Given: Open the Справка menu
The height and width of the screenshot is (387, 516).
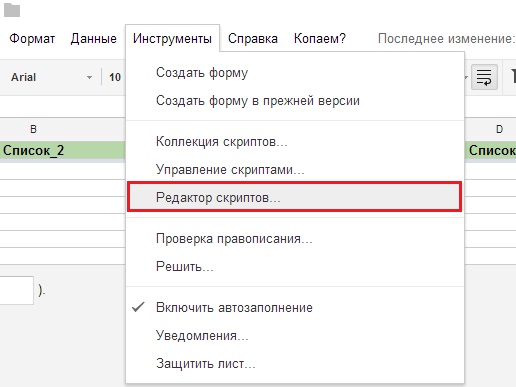Looking at the screenshot, I should point(253,39).
